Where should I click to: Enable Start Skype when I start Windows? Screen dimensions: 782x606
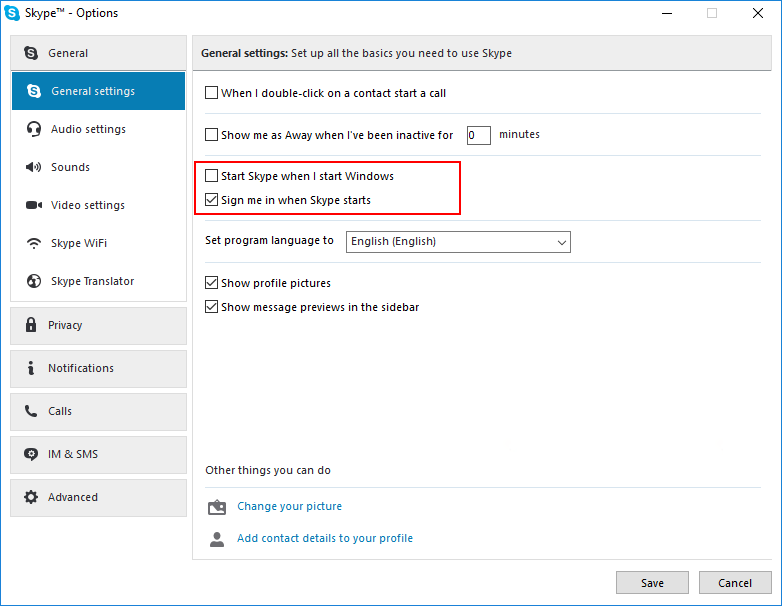(x=211, y=176)
